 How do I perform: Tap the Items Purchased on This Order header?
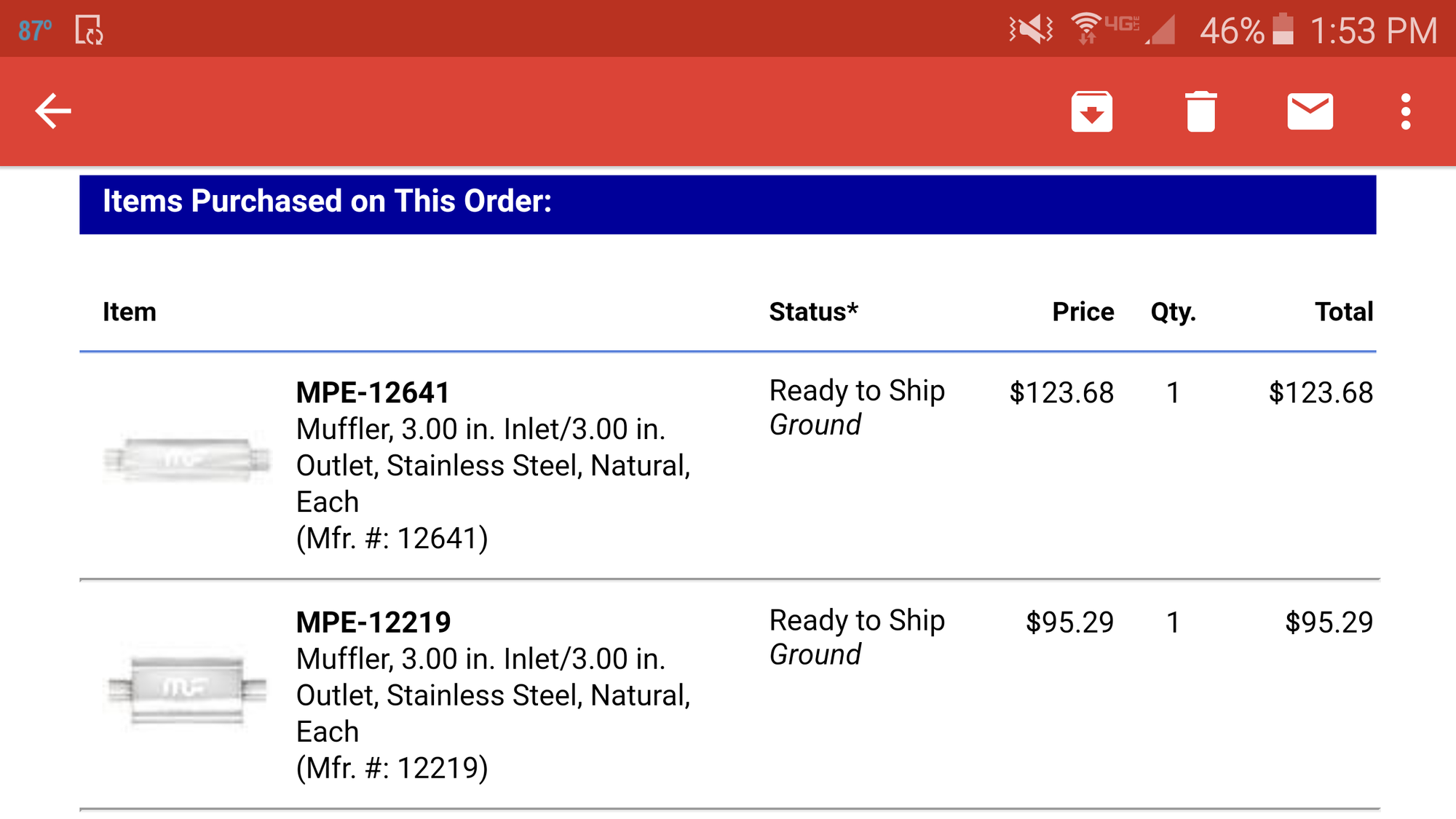point(327,202)
